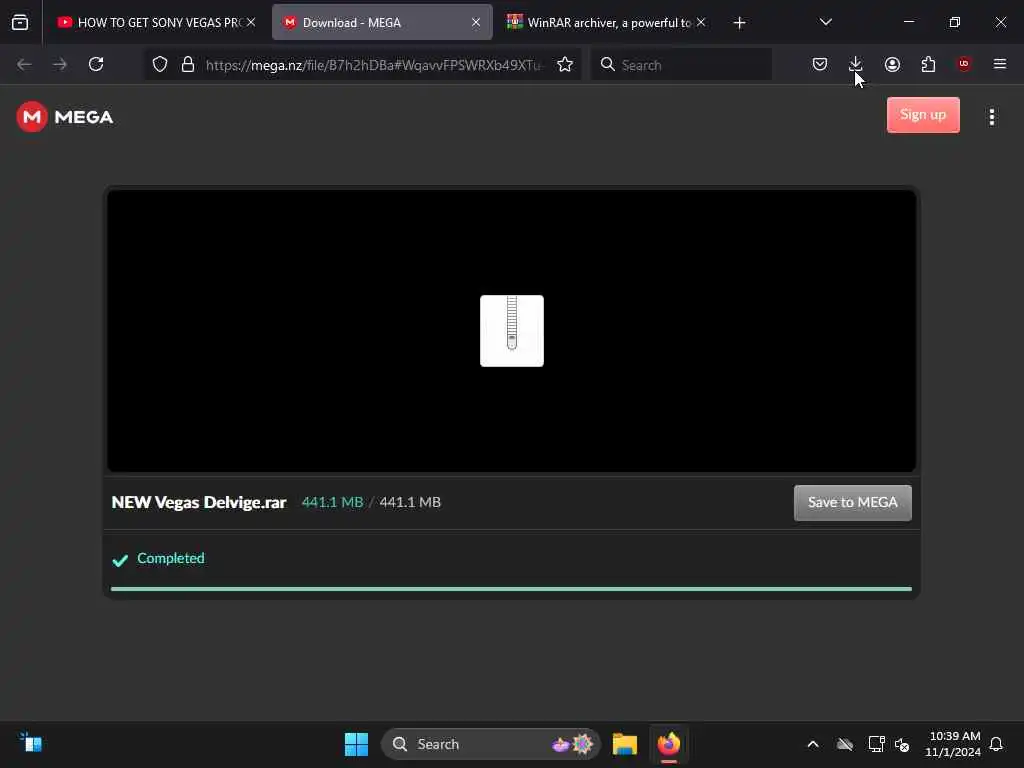Open Firefox application hamburger menu
The width and height of the screenshot is (1024, 768).
click(1000, 64)
